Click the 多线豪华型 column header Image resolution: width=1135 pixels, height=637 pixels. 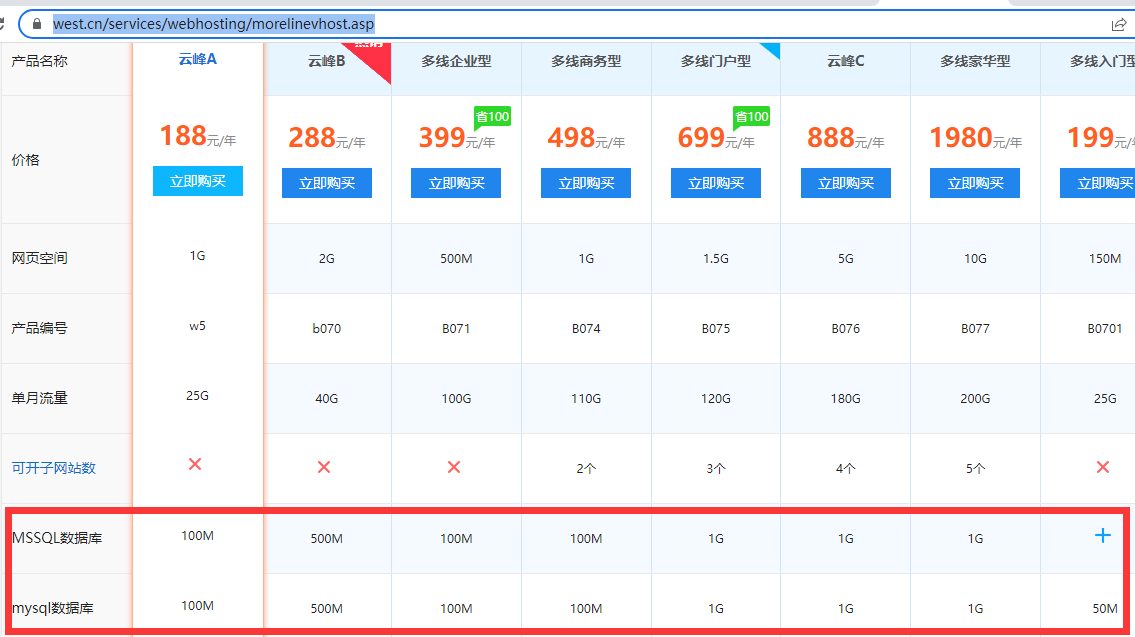click(x=975, y=61)
